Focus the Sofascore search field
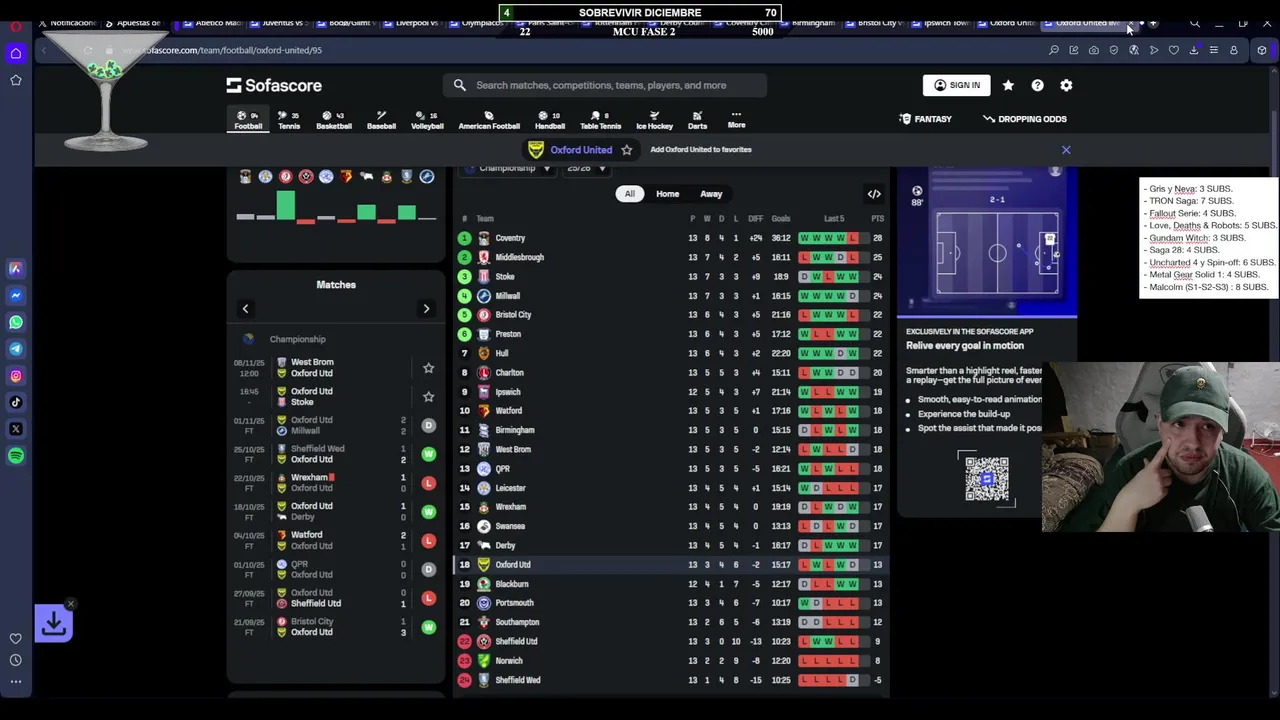 (605, 85)
